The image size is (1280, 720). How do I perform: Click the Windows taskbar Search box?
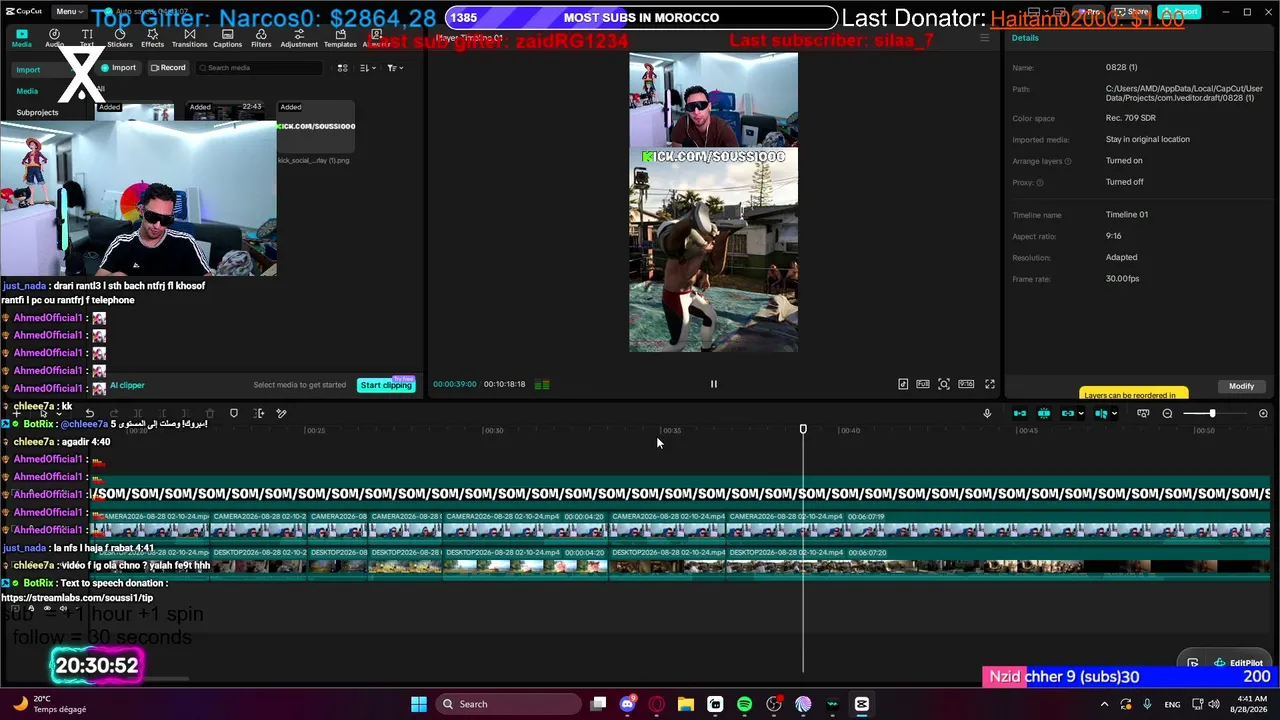(508, 704)
